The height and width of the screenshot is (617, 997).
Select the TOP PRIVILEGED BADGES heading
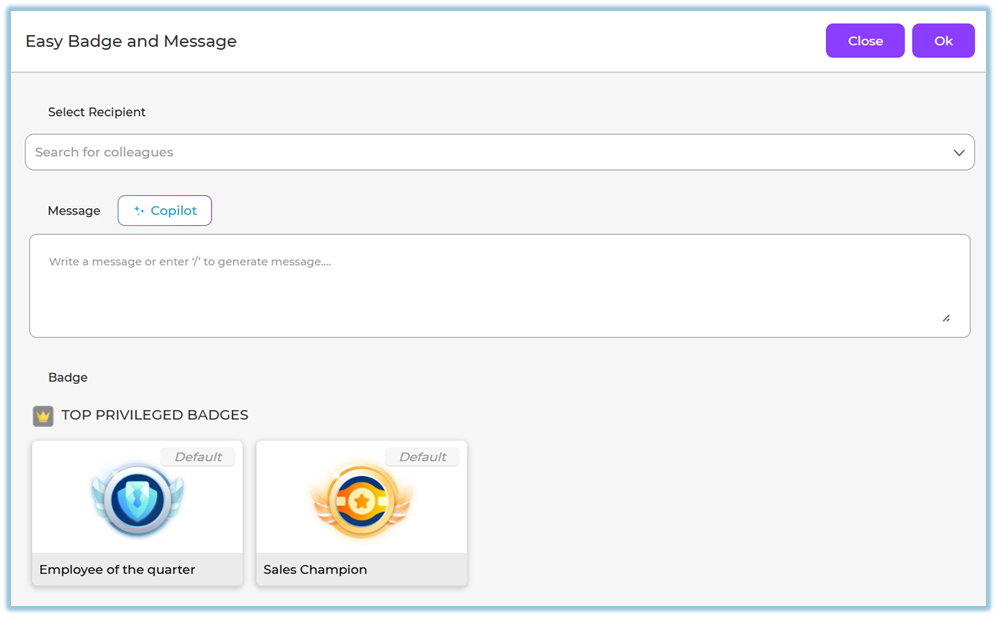pyautogui.click(x=154, y=415)
